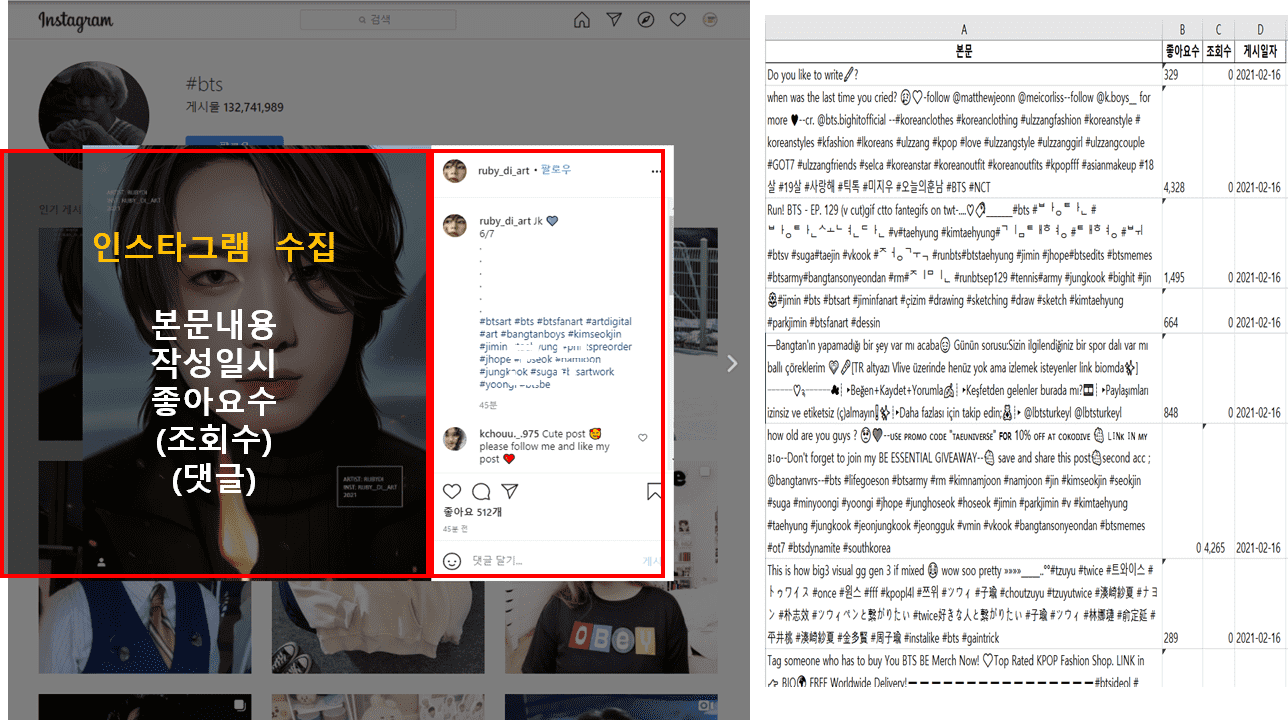The width and height of the screenshot is (1288, 720).
Task: Select the likes cell showing 664
Action: coord(1182,311)
